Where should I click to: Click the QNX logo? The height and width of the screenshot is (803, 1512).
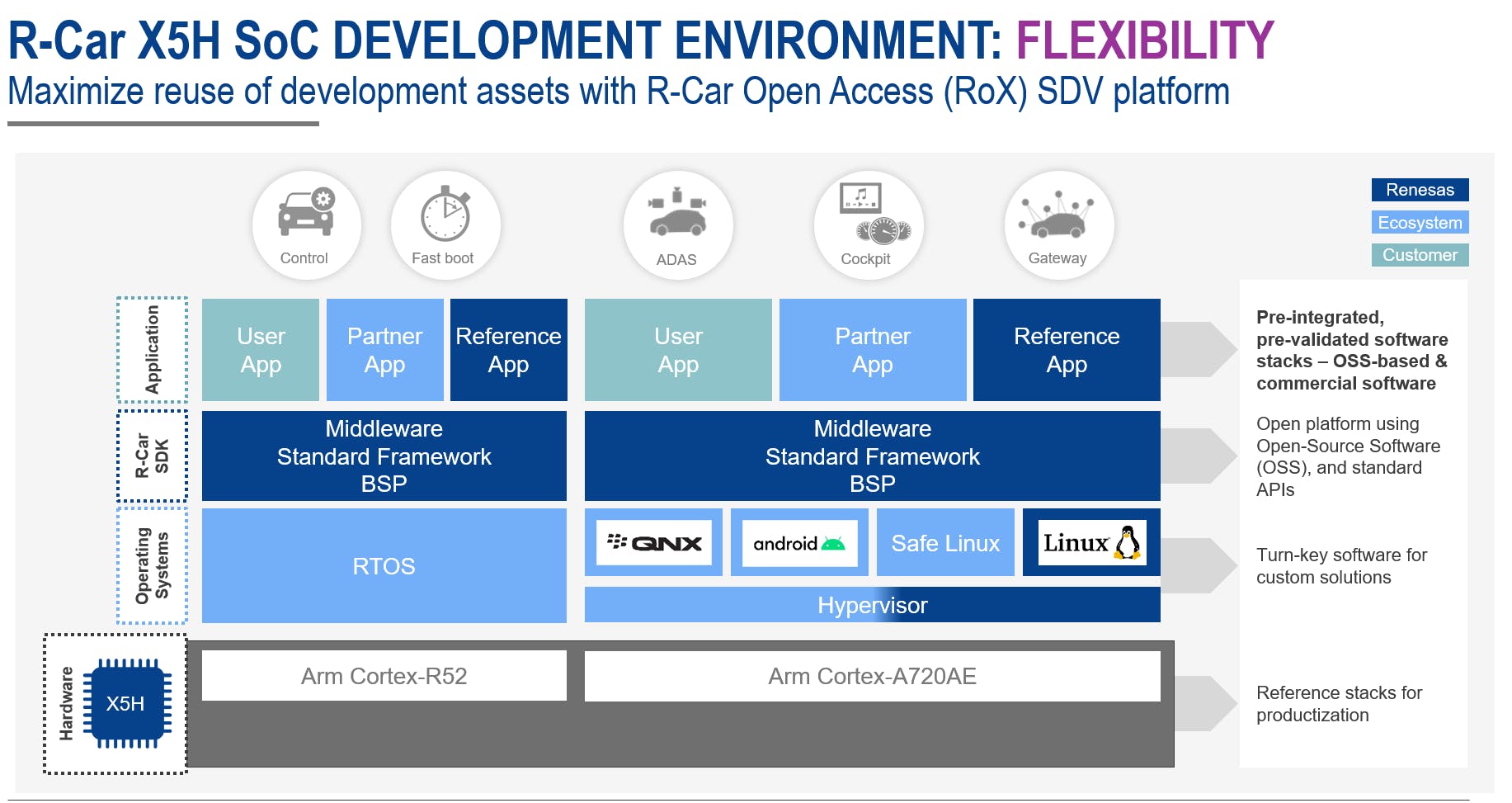(x=652, y=543)
